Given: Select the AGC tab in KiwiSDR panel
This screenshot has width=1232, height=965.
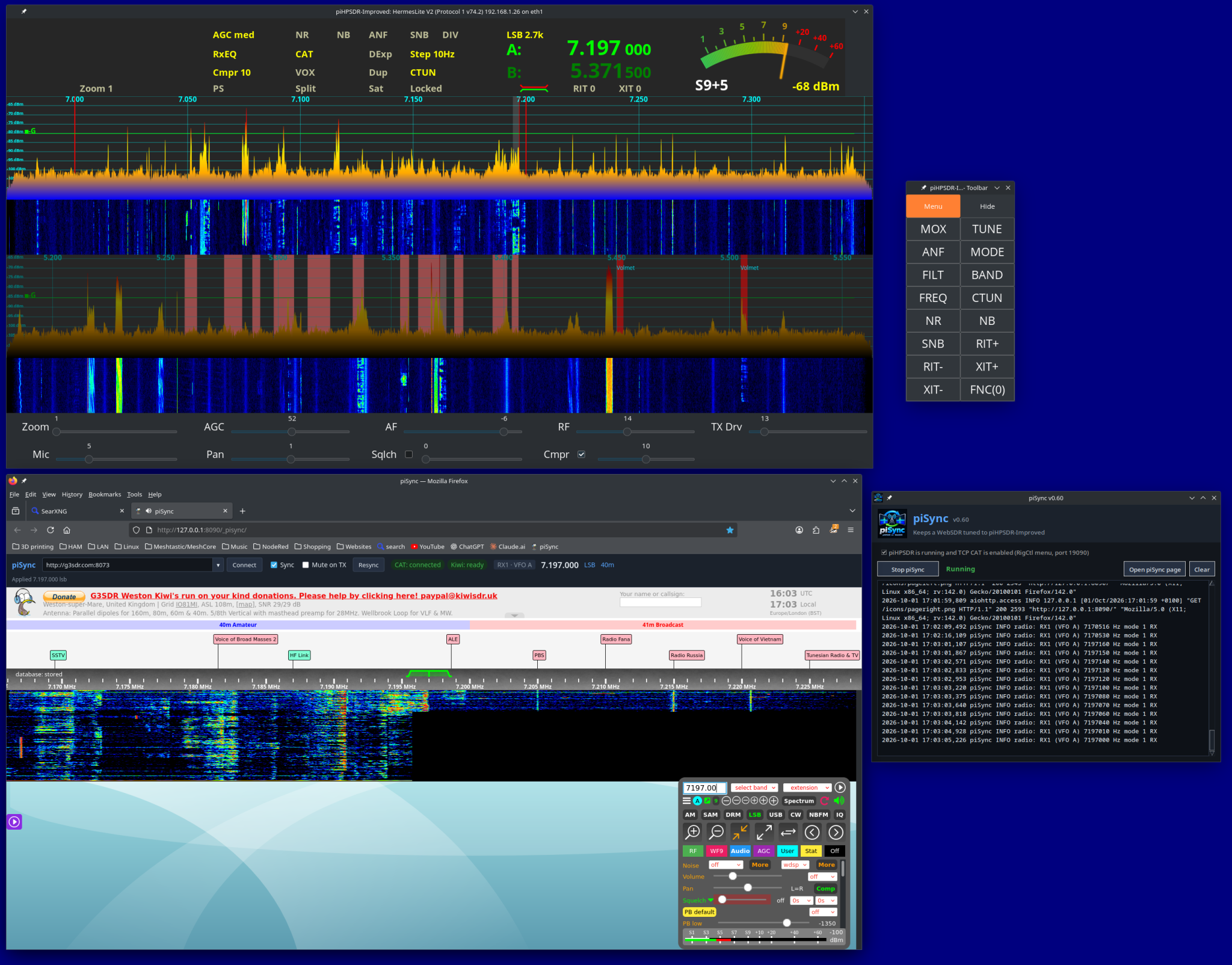Looking at the screenshot, I should pos(763,851).
